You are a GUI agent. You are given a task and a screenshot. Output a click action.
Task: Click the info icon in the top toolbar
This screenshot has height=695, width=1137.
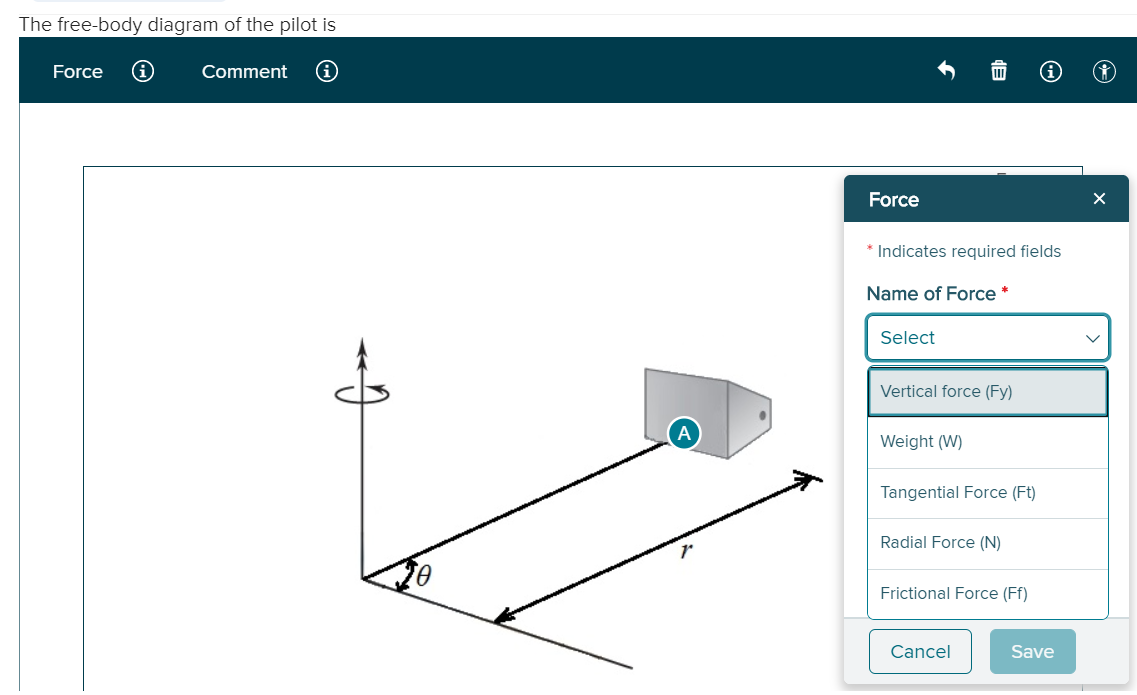[x=1050, y=71]
